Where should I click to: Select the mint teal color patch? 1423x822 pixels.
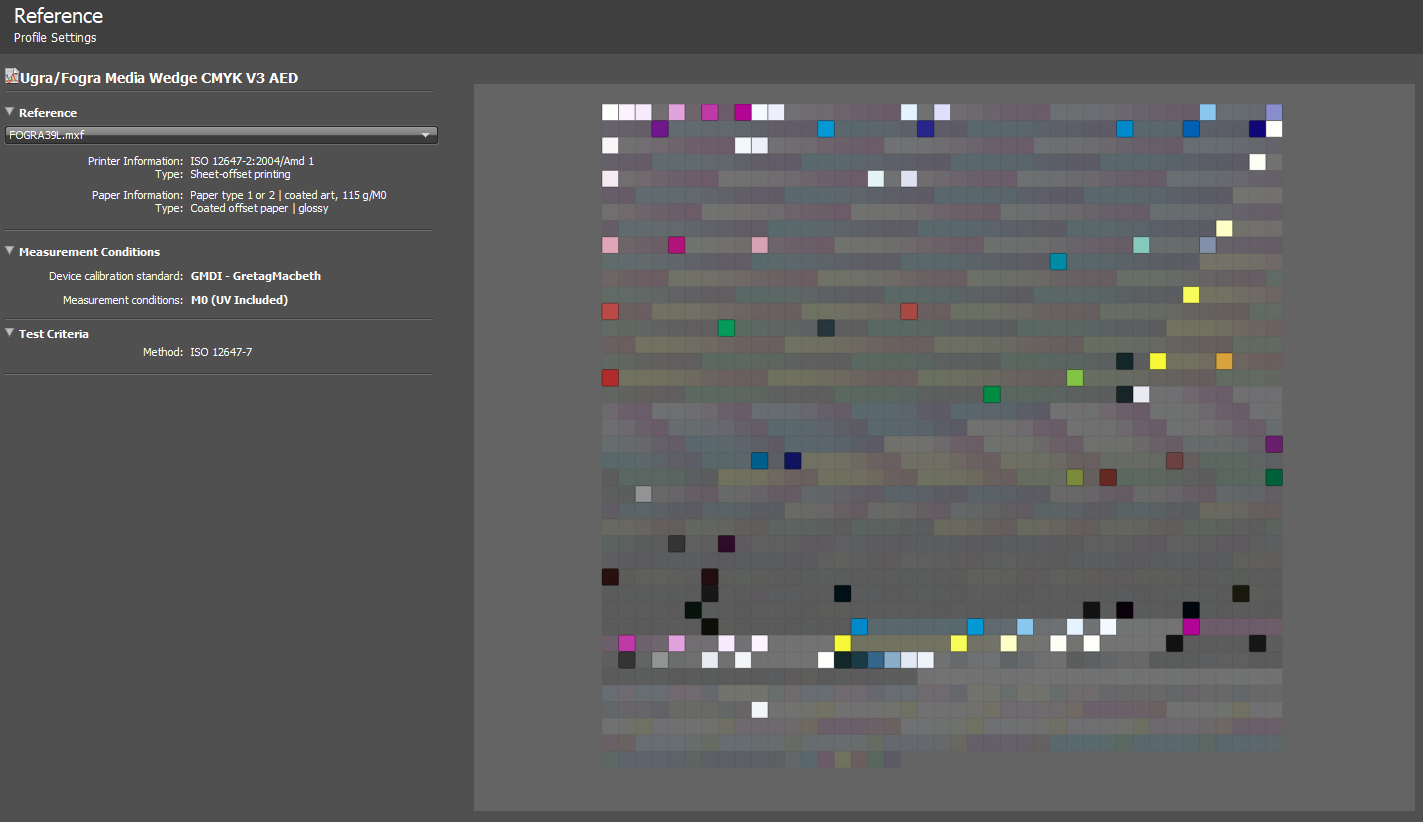1141,245
